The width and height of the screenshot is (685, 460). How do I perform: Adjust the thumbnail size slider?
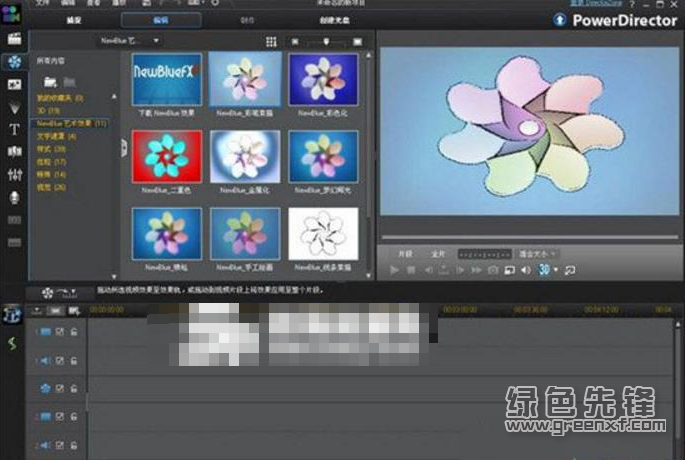click(x=326, y=42)
